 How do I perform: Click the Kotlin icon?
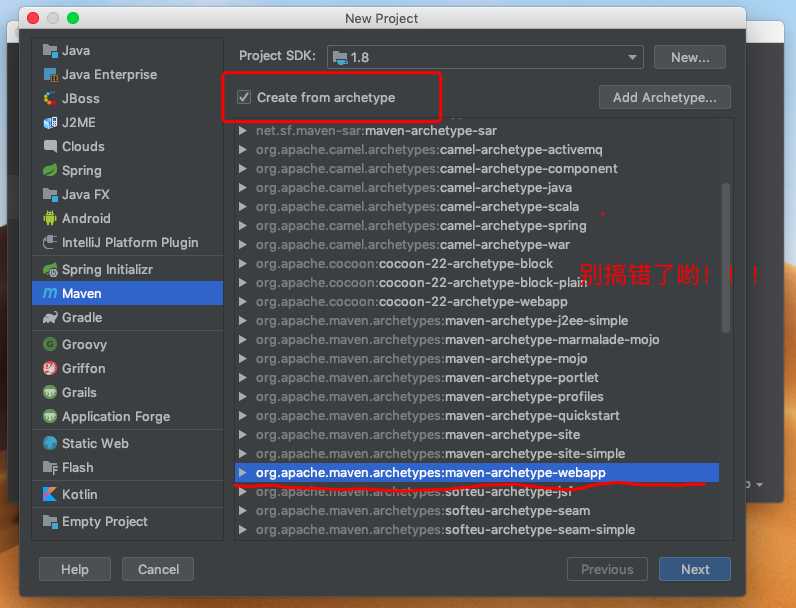click(50, 494)
